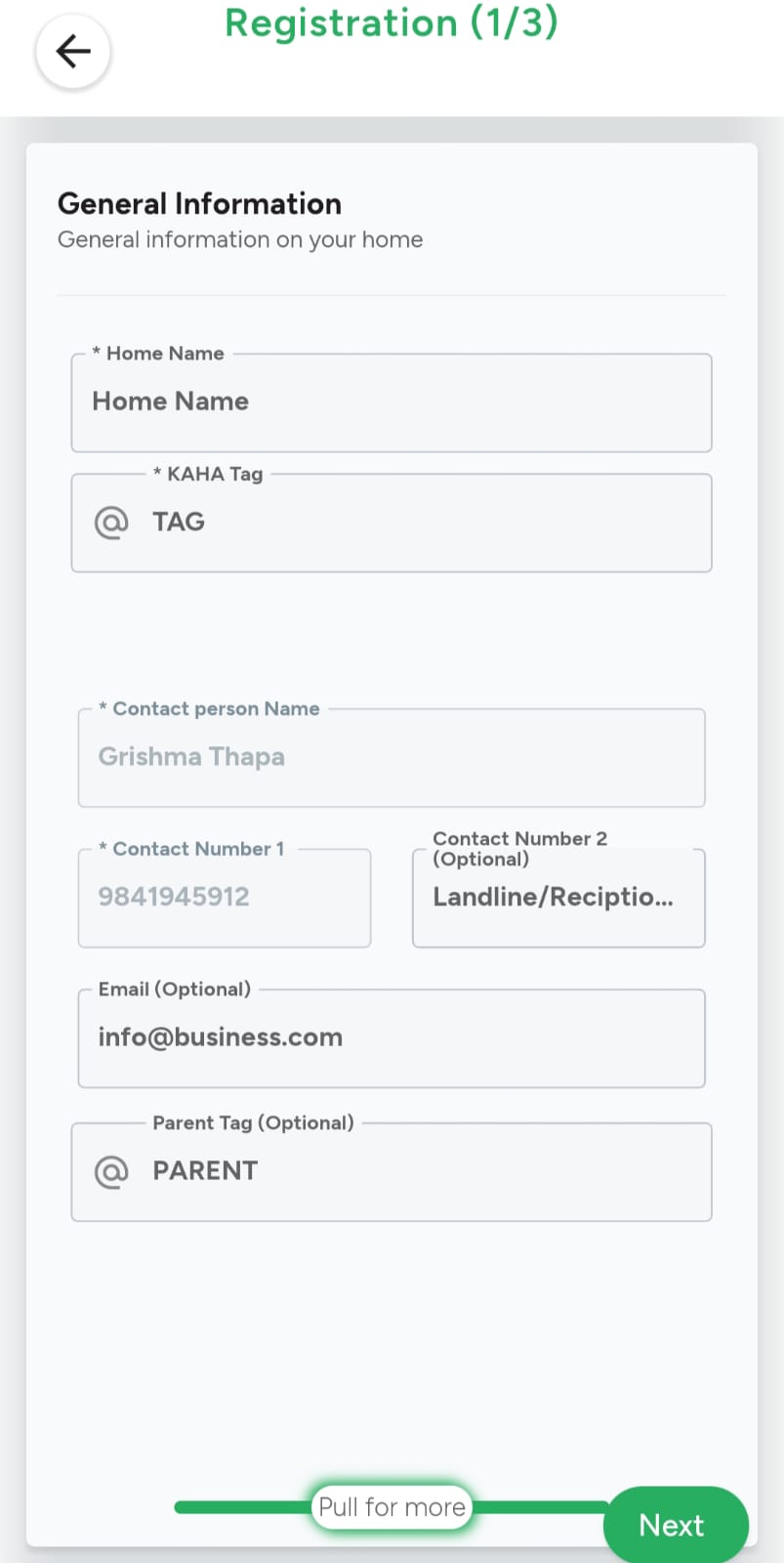Click the PARENT placeholder in Parent Tag

pos(205,1171)
